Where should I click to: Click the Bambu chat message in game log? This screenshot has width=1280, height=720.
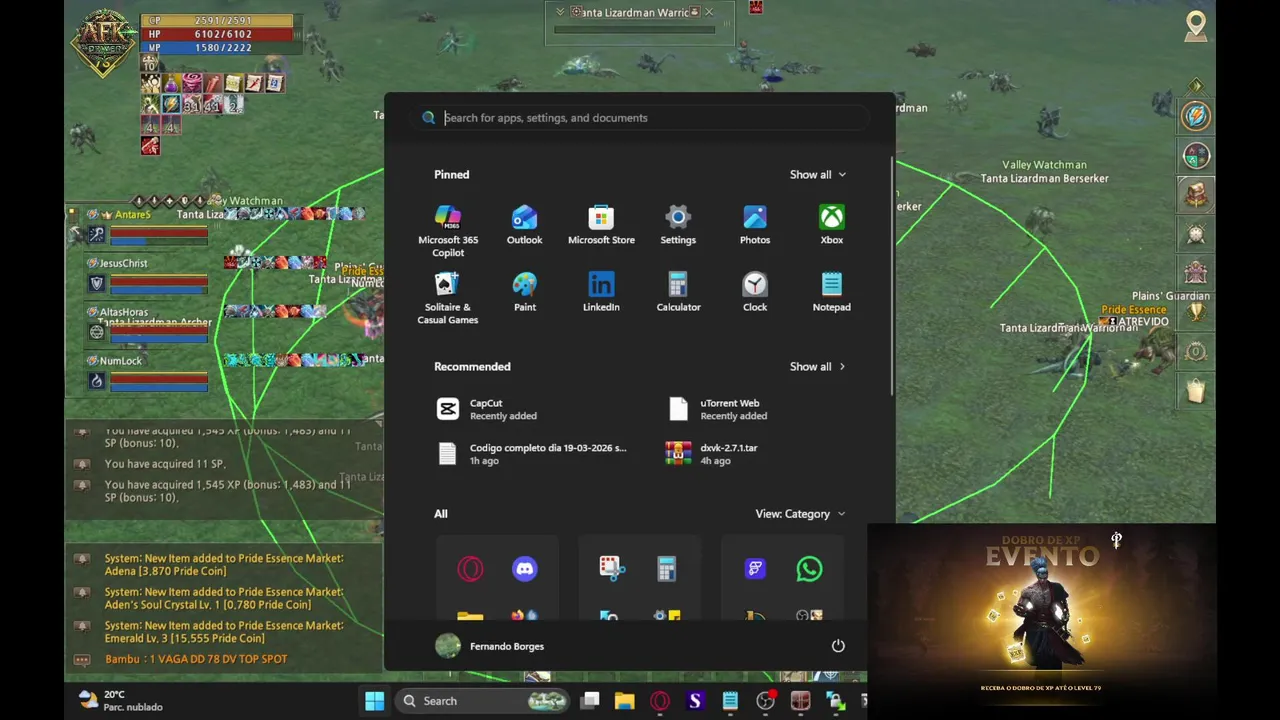196,659
